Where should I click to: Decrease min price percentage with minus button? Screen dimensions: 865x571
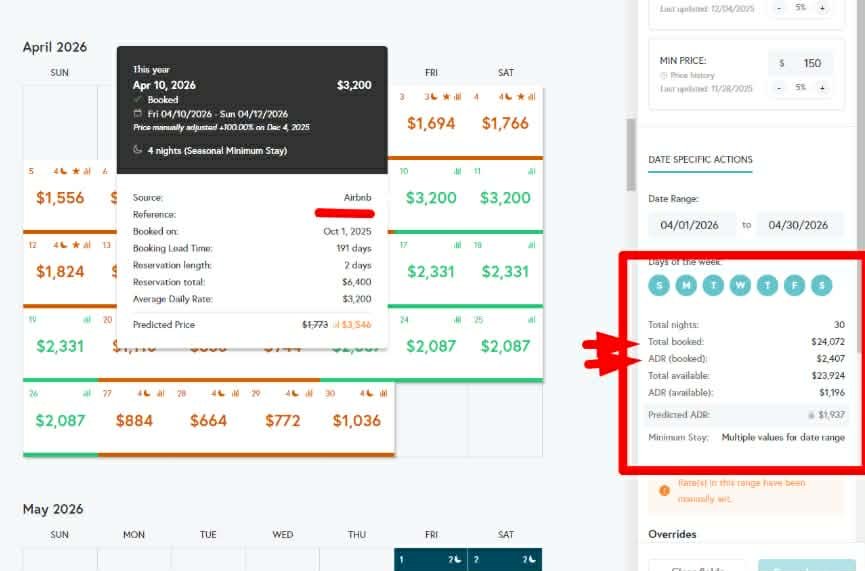779,88
